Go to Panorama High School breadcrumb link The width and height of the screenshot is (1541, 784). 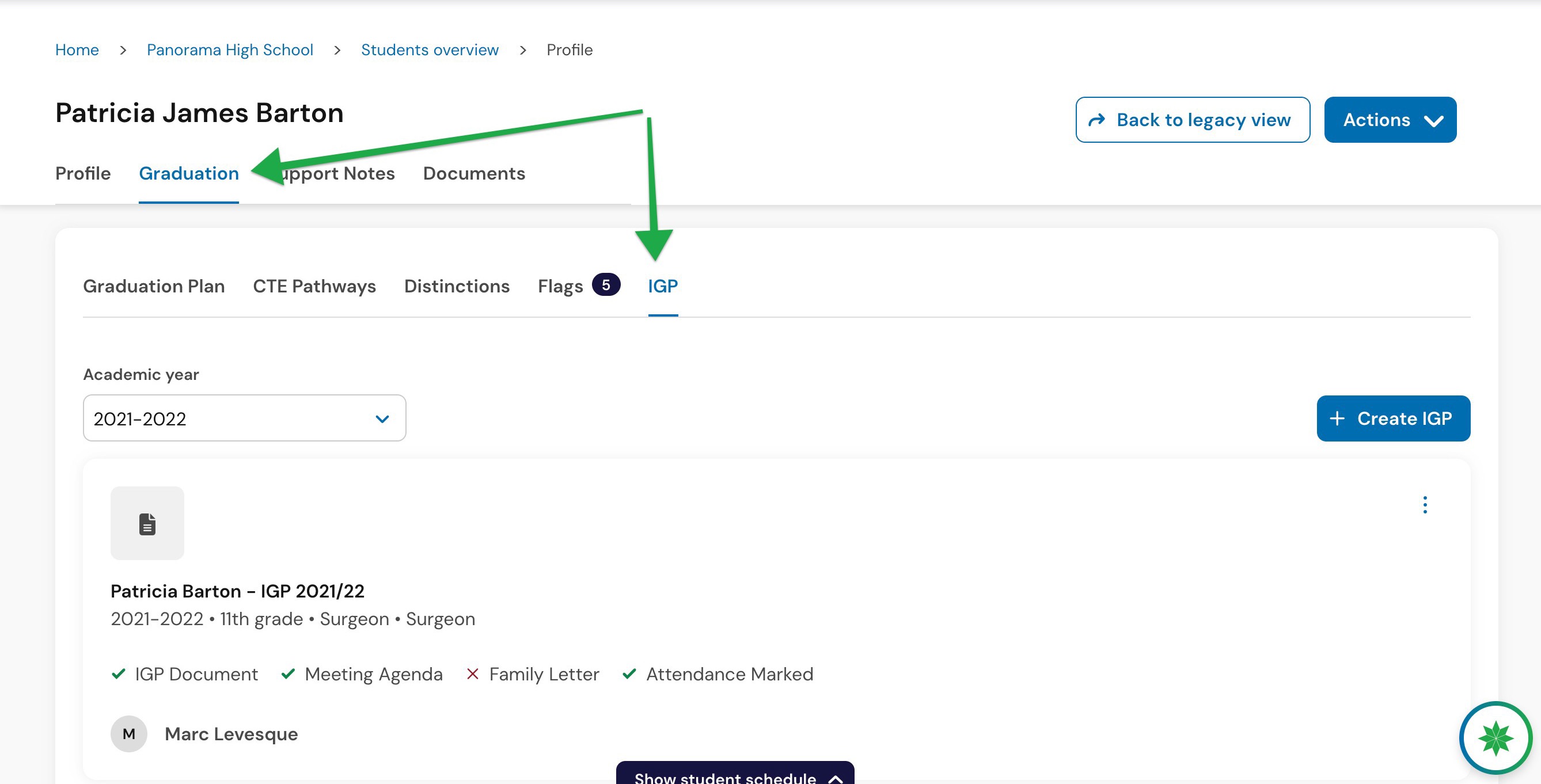coord(230,50)
